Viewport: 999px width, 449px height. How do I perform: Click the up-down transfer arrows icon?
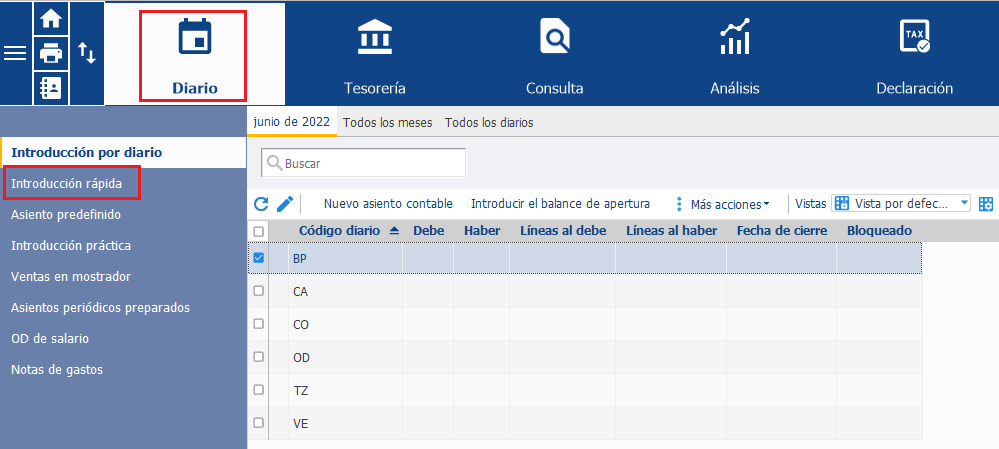click(x=87, y=53)
